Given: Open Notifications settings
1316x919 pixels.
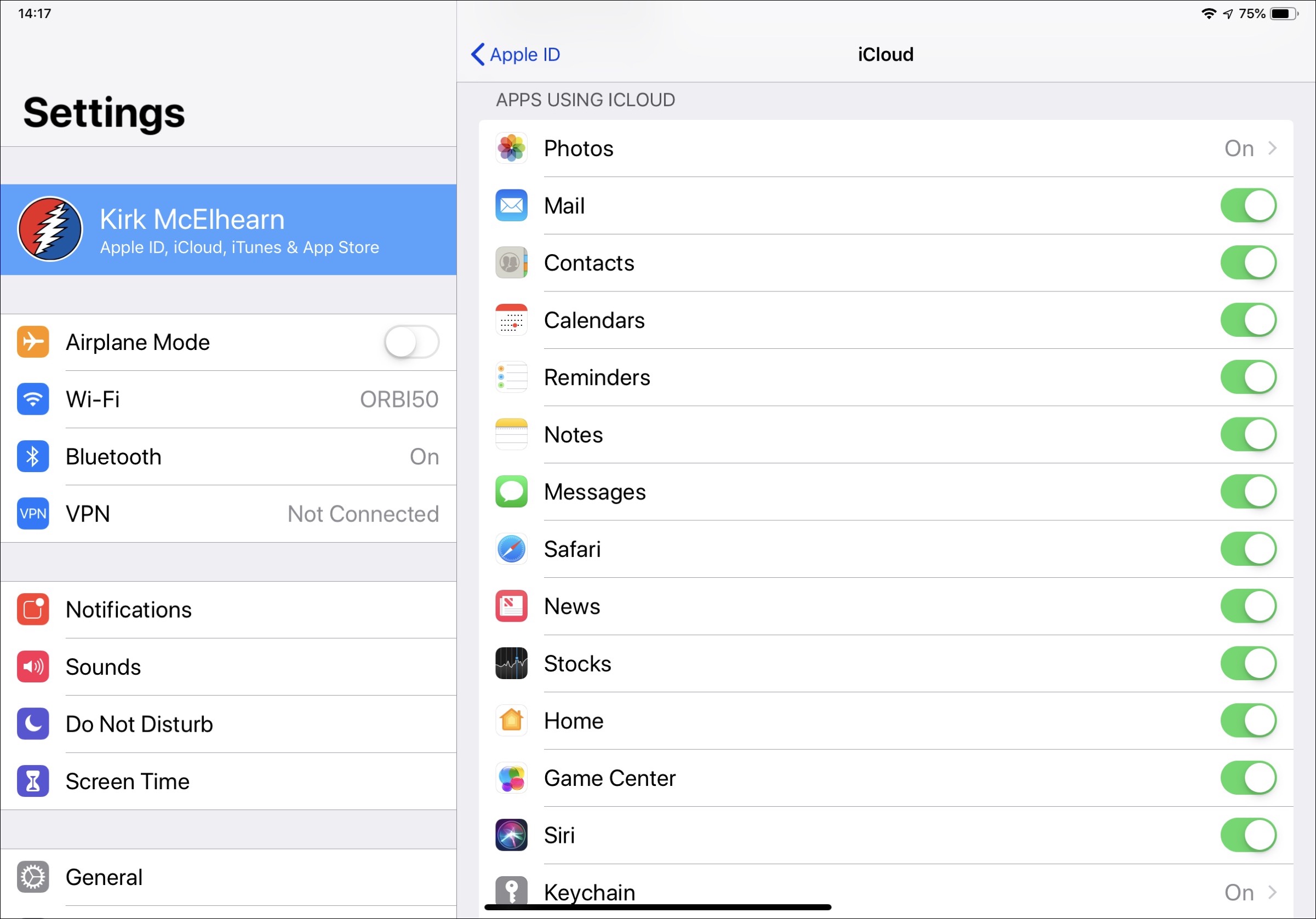Looking at the screenshot, I should point(228,610).
